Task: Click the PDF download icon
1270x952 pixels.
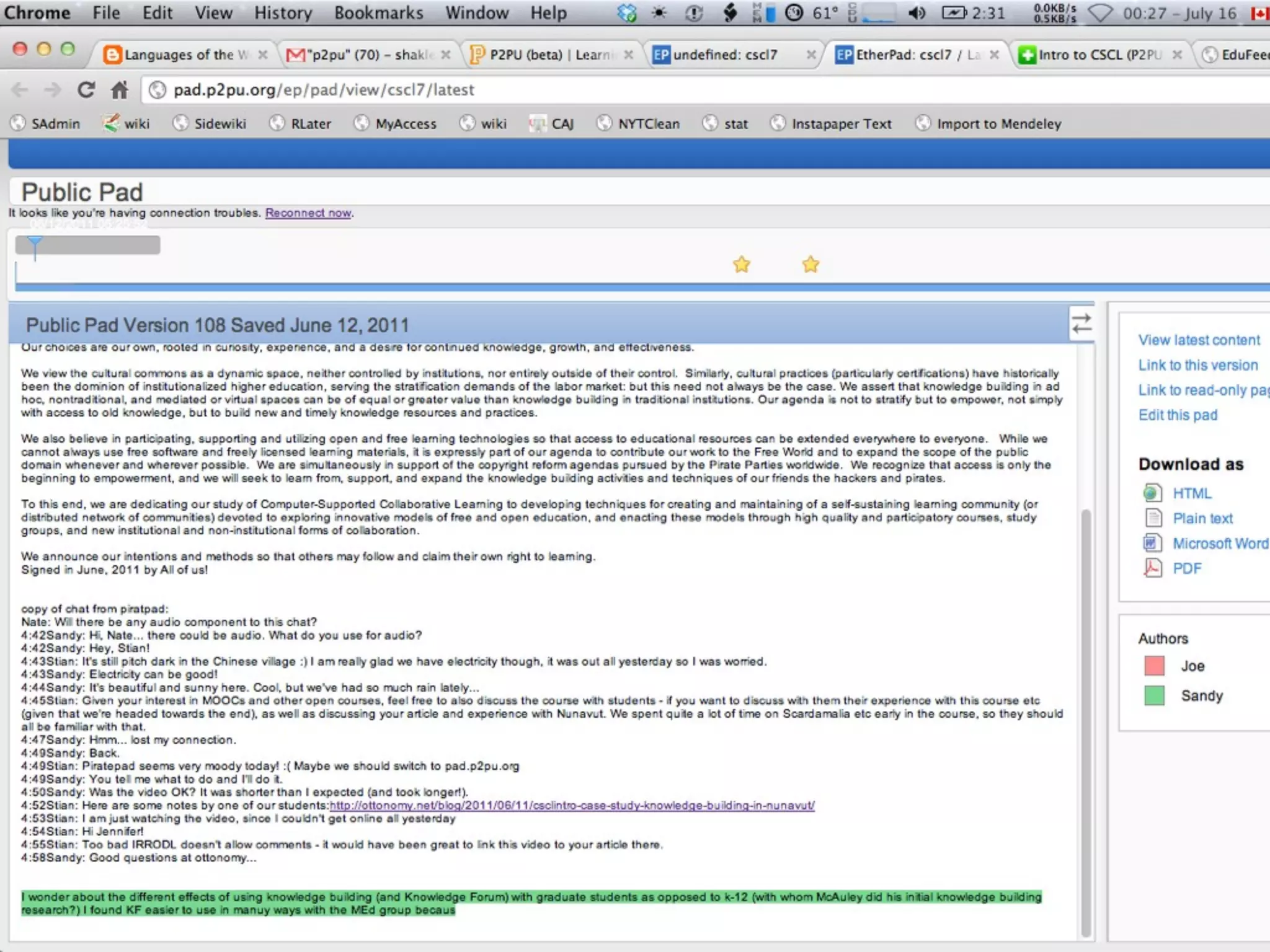Action: coord(1152,568)
